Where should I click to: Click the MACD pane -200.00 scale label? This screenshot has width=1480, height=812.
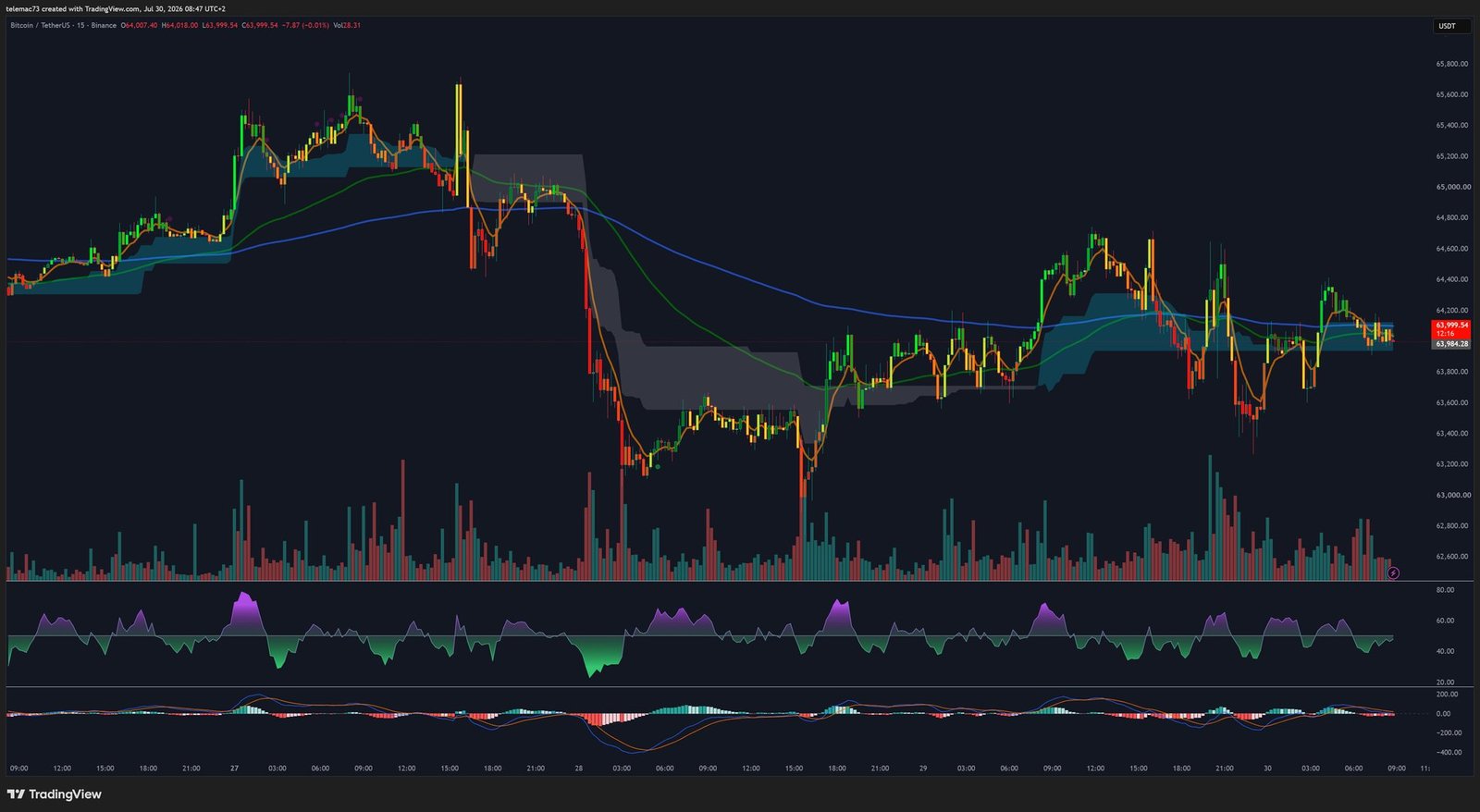click(1449, 732)
